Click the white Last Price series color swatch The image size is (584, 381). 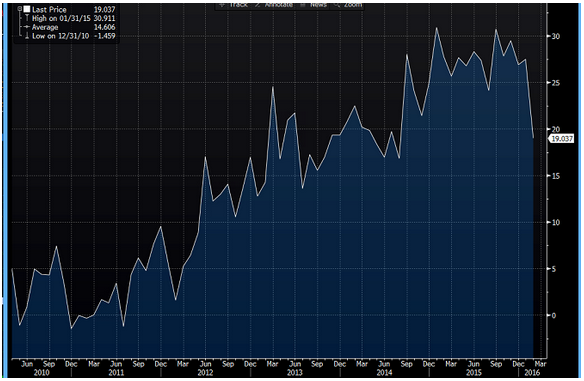[x=26, y=9]
